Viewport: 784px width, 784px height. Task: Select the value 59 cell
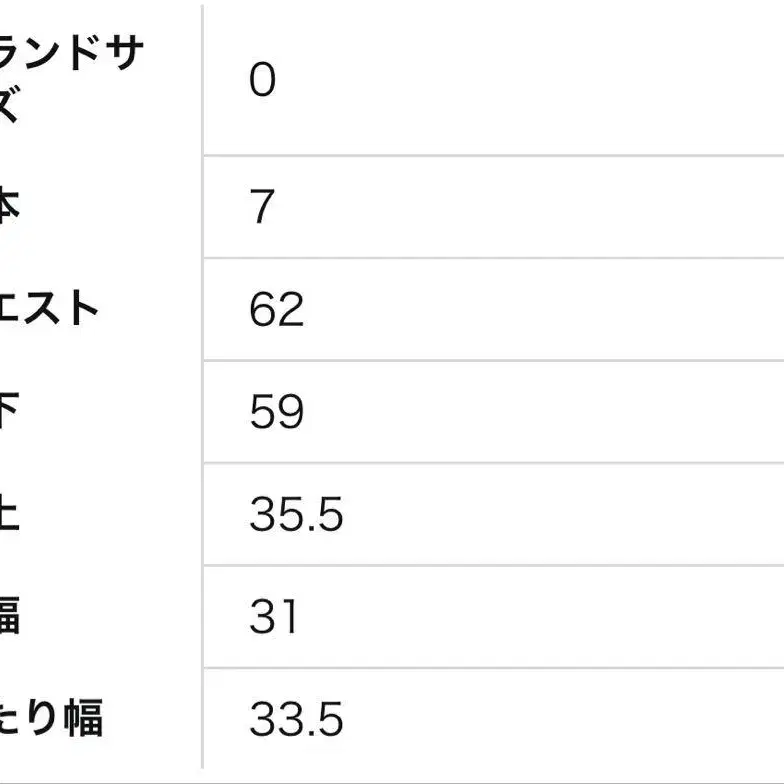[x=277, y=412]
